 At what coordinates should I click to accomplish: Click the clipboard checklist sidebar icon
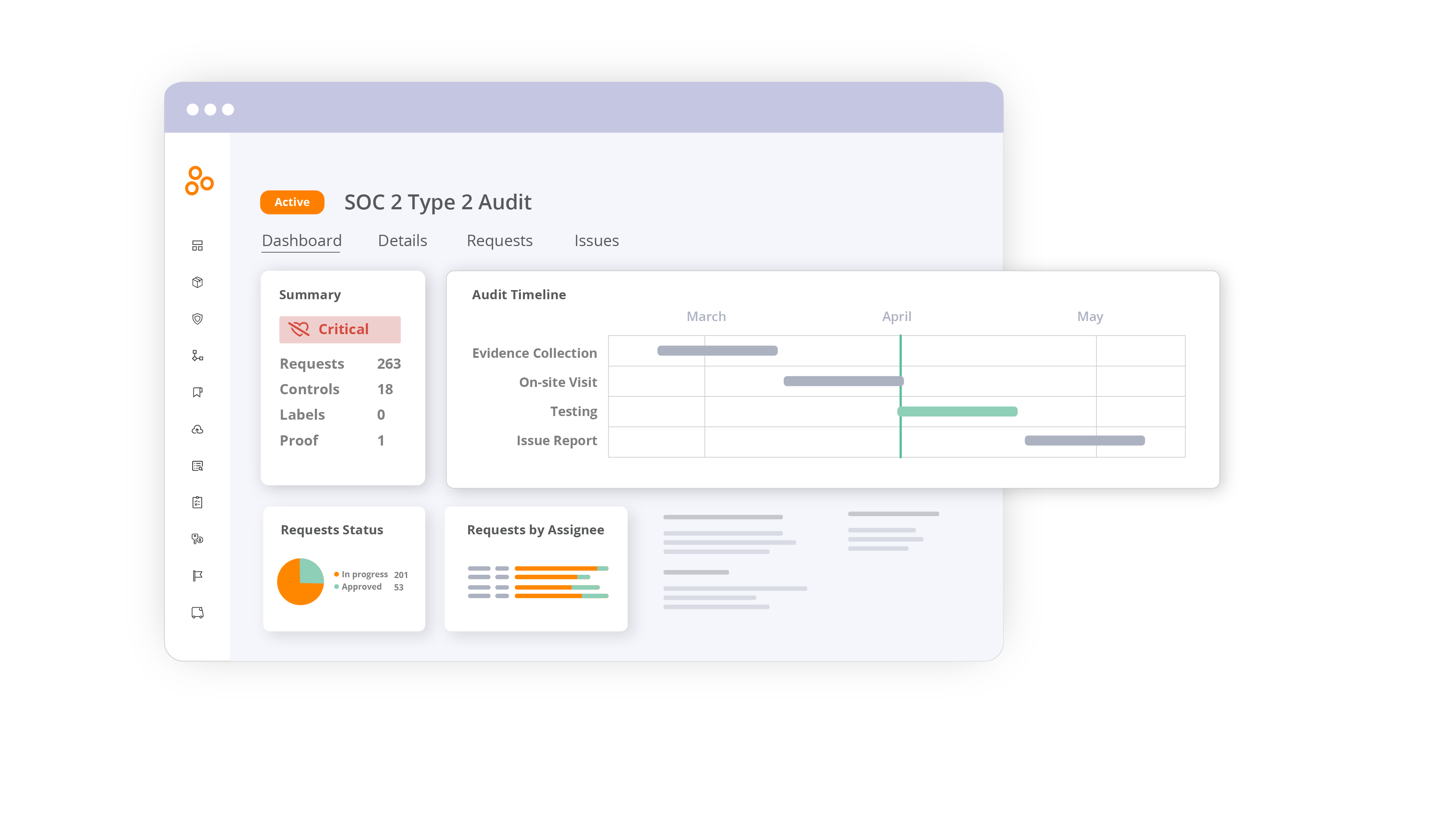pyautogui.click(x=197, y=502)
